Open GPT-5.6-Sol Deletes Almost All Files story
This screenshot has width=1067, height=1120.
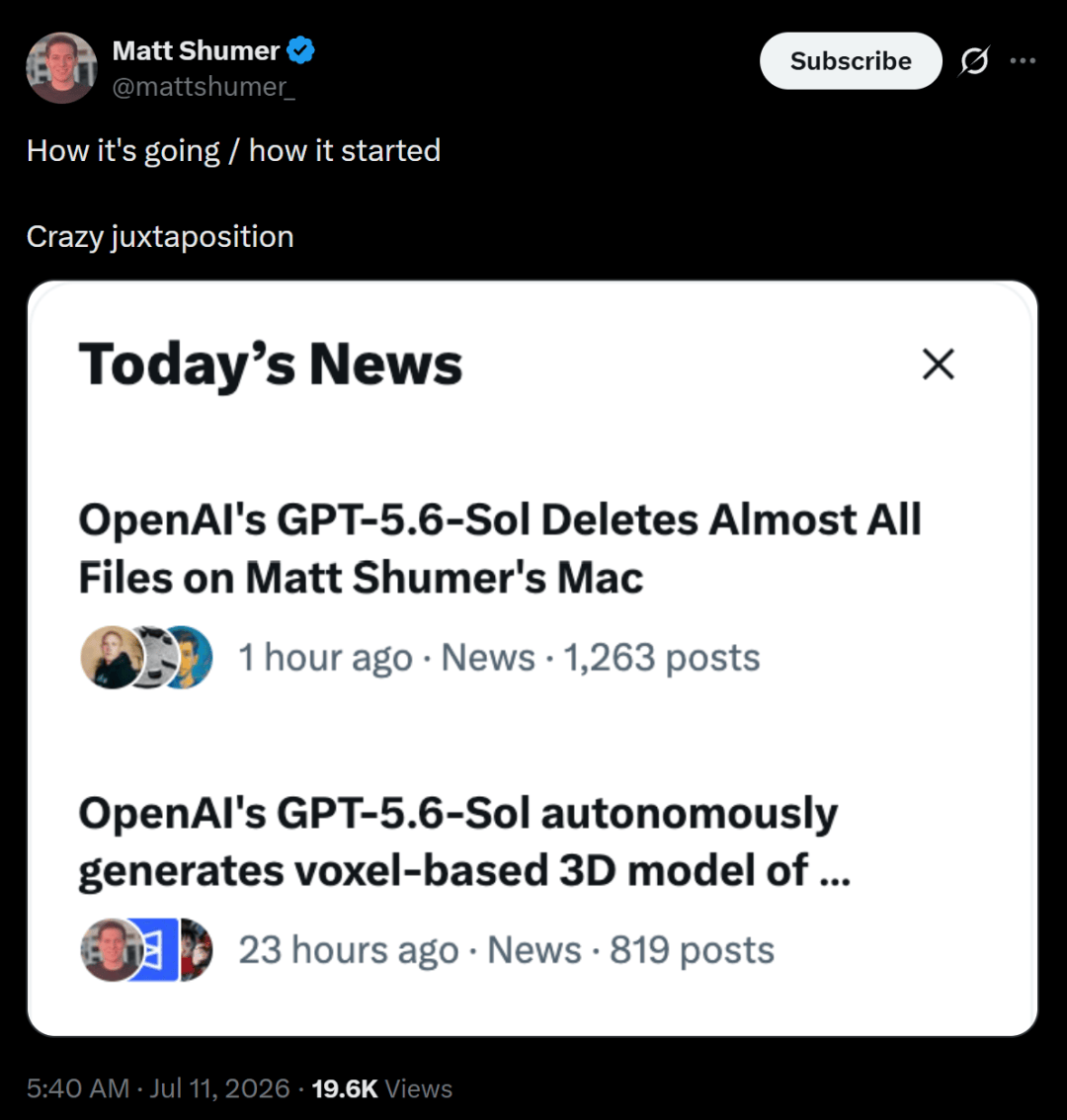click(x=500, y=548)
